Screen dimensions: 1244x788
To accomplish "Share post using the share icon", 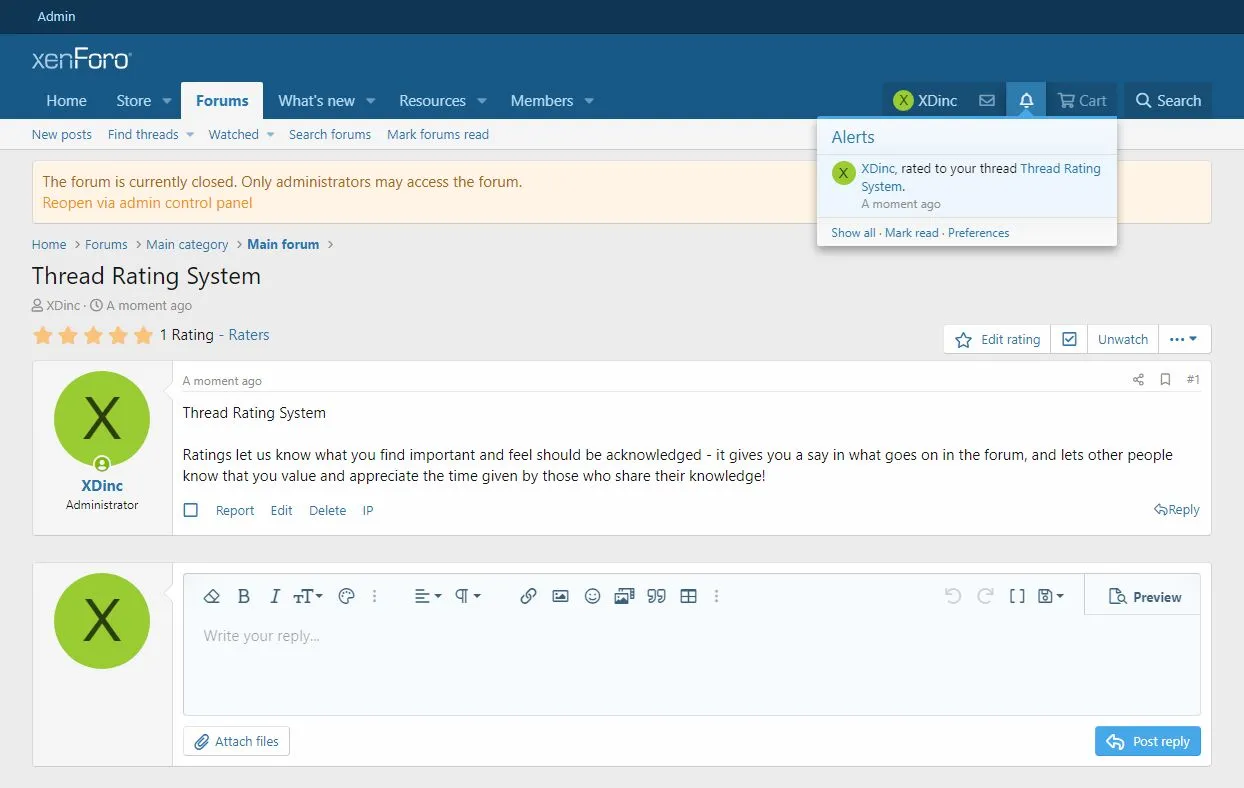I will pyautogui.click(x=1138, y=380).
